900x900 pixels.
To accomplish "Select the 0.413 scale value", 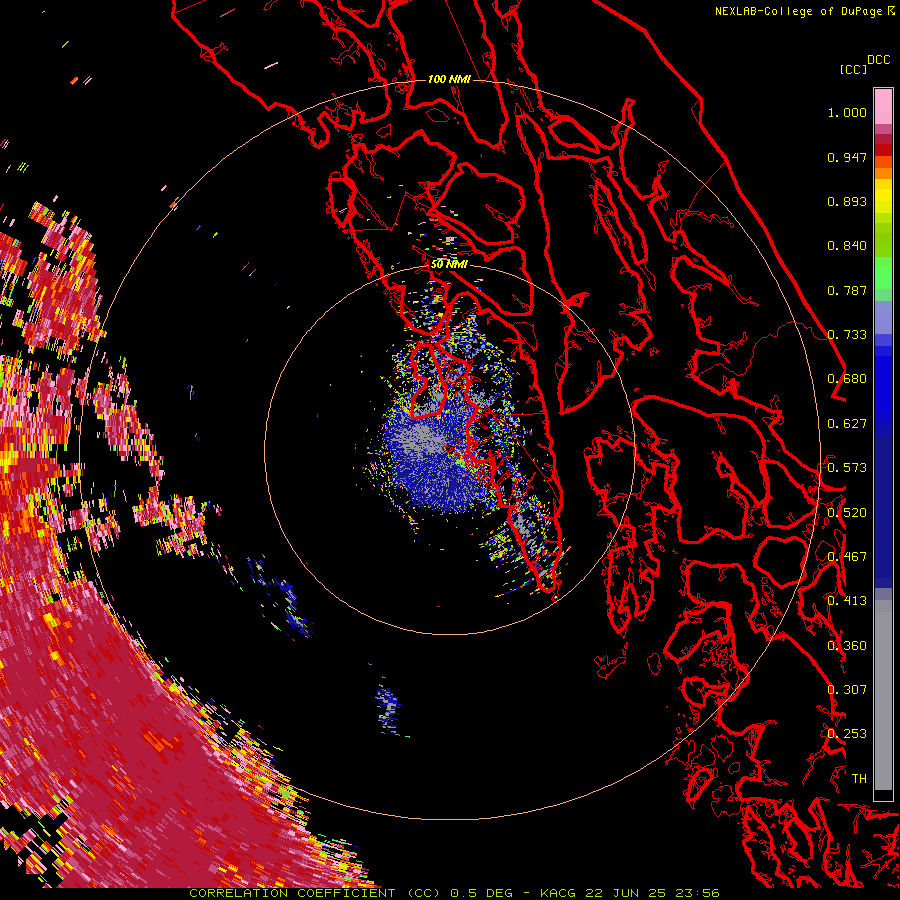I will (x=847, y=601).
